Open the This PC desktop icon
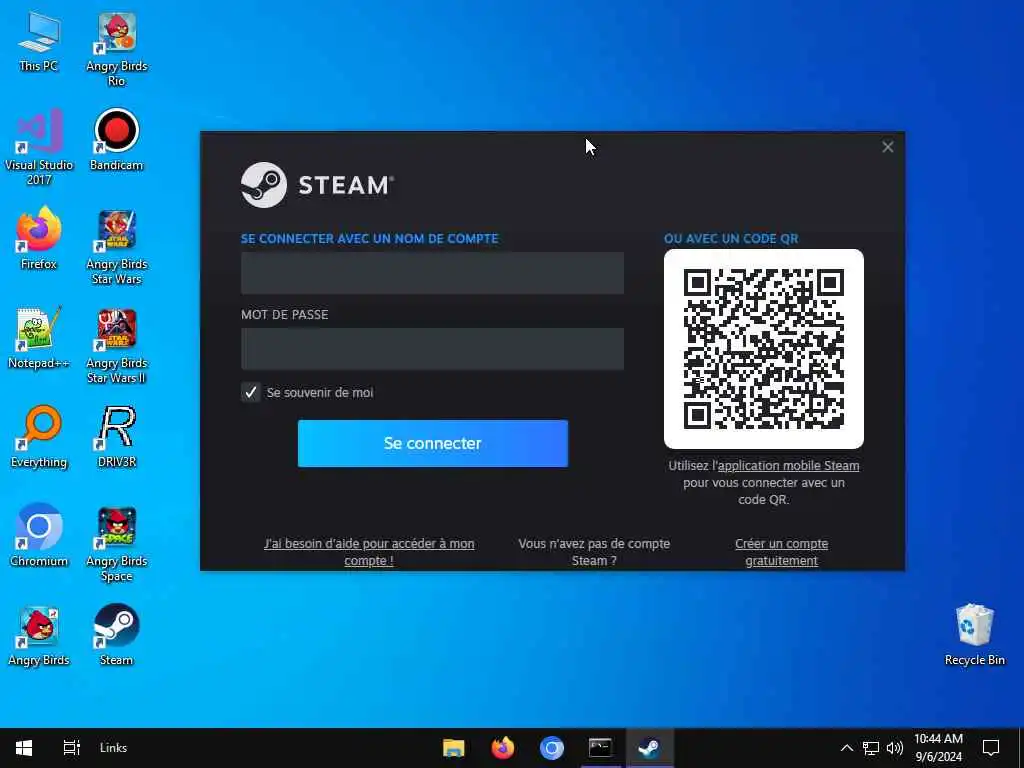Image resolution: width=1024 pixels, height=768 pixels. click(39, 42)
